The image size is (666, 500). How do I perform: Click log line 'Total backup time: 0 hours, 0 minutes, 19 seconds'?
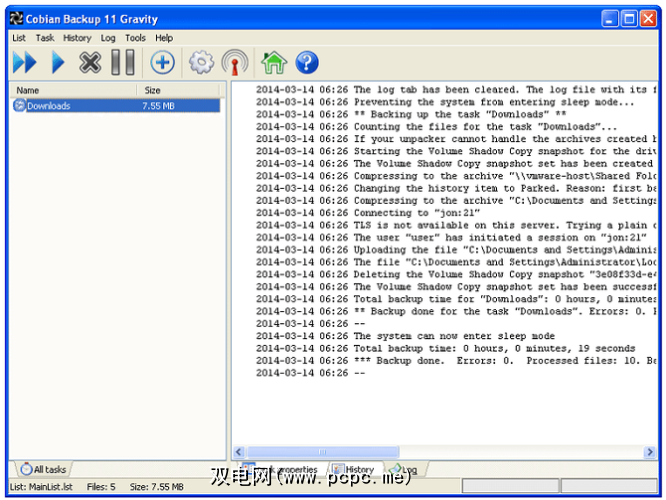pos(445,348)
